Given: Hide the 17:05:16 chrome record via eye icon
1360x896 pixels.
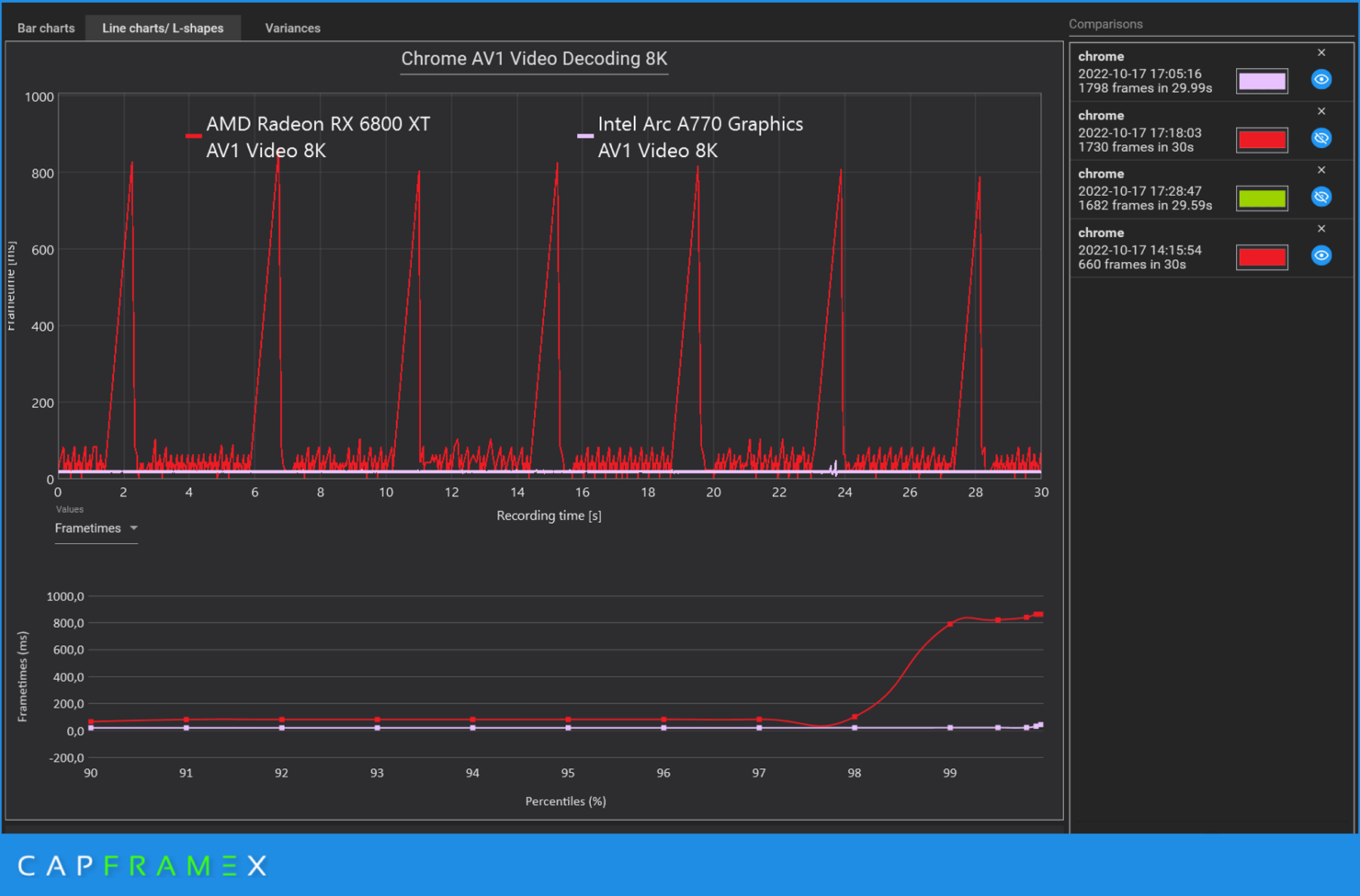Looking at the screenshot, I should 1321,80.
